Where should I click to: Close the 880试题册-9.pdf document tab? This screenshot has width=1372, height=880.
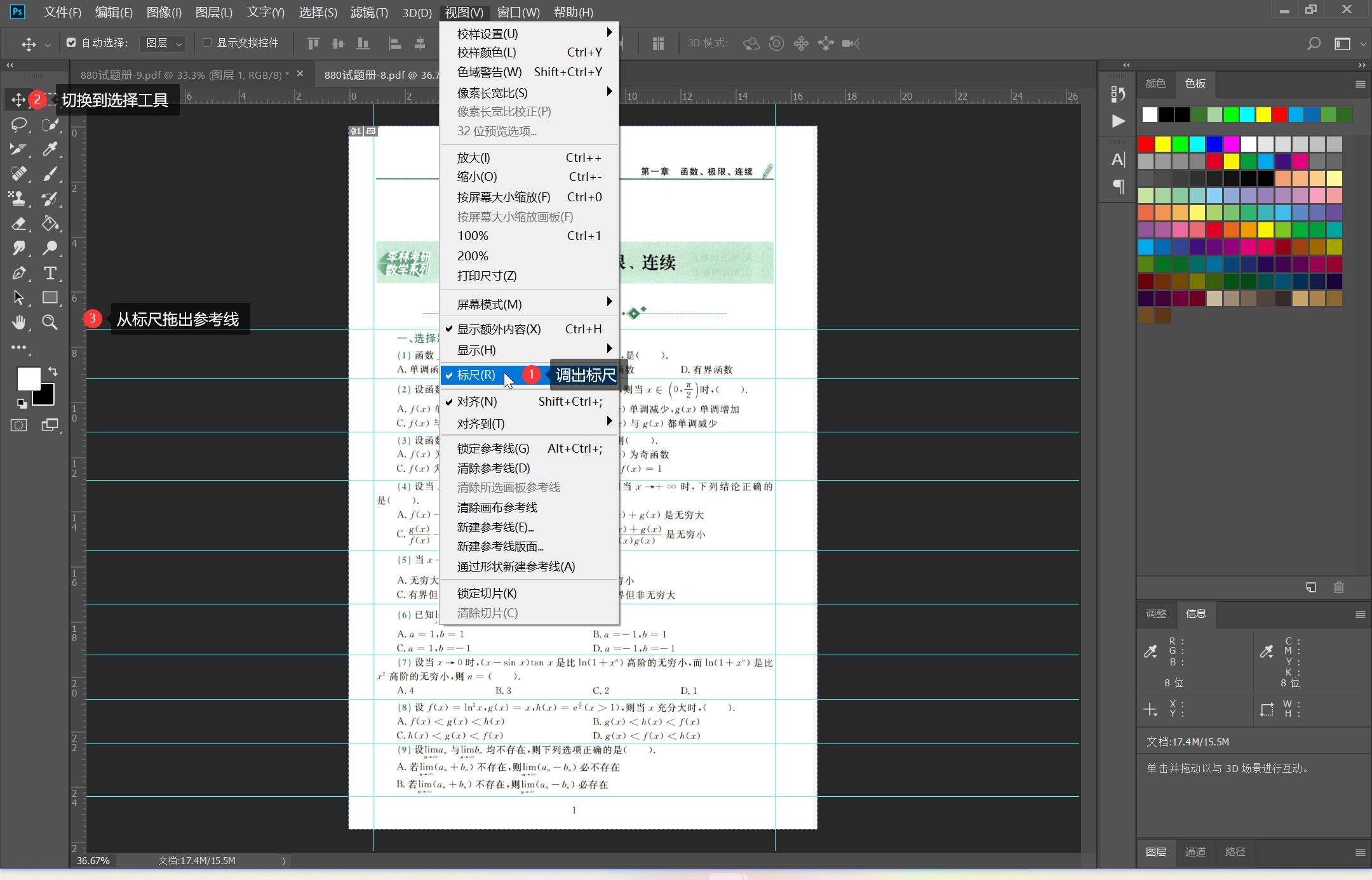tap(300, 74)
